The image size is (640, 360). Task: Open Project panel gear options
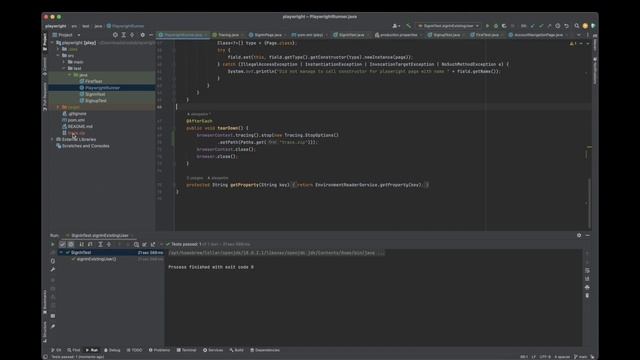point(142,35)
